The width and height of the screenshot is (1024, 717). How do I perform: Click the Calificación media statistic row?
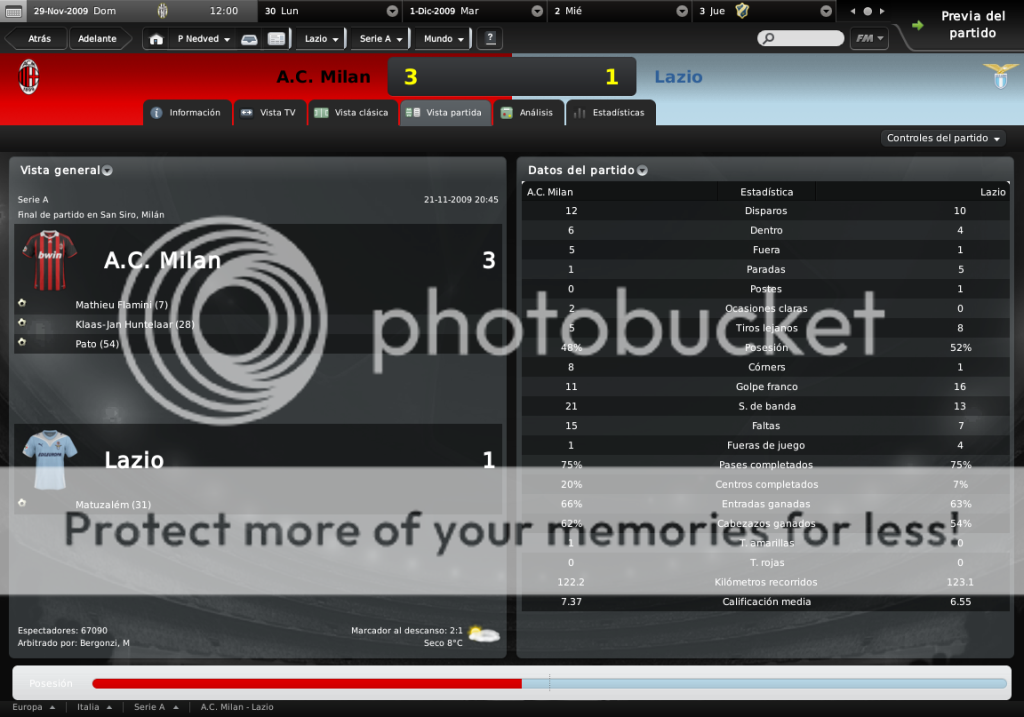[765, 602]
